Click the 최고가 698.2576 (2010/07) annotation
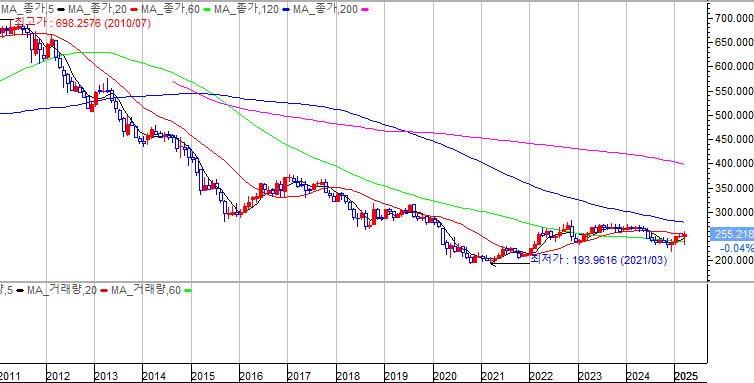 coord(83,23)
